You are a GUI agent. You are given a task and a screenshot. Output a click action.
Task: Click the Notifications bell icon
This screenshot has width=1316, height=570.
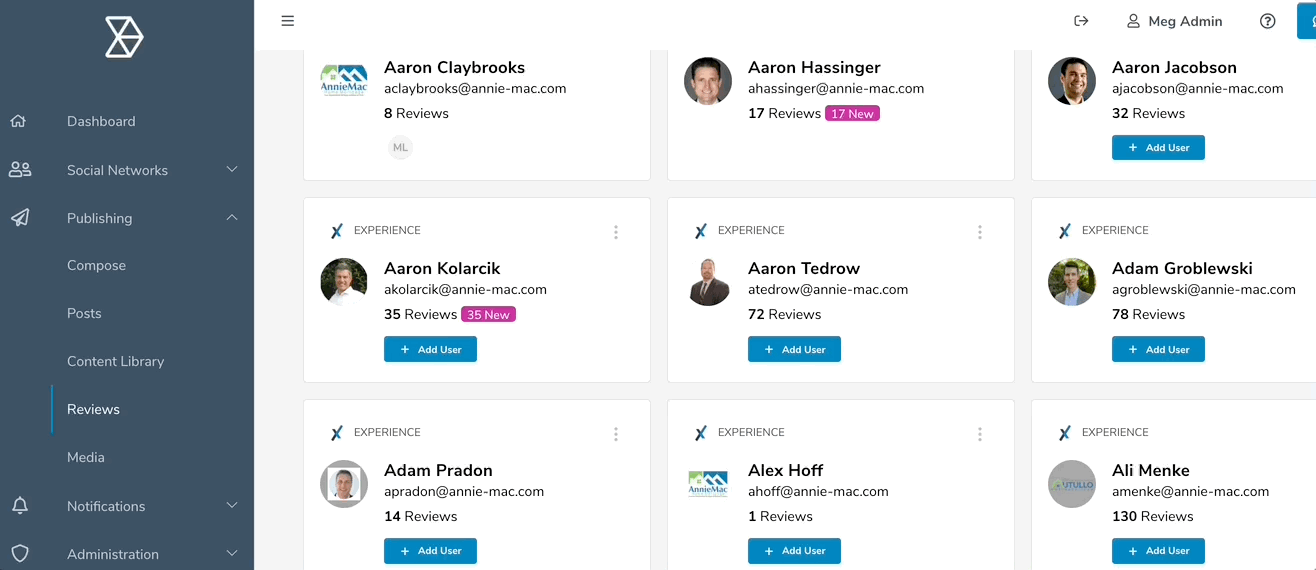point(20,506)
